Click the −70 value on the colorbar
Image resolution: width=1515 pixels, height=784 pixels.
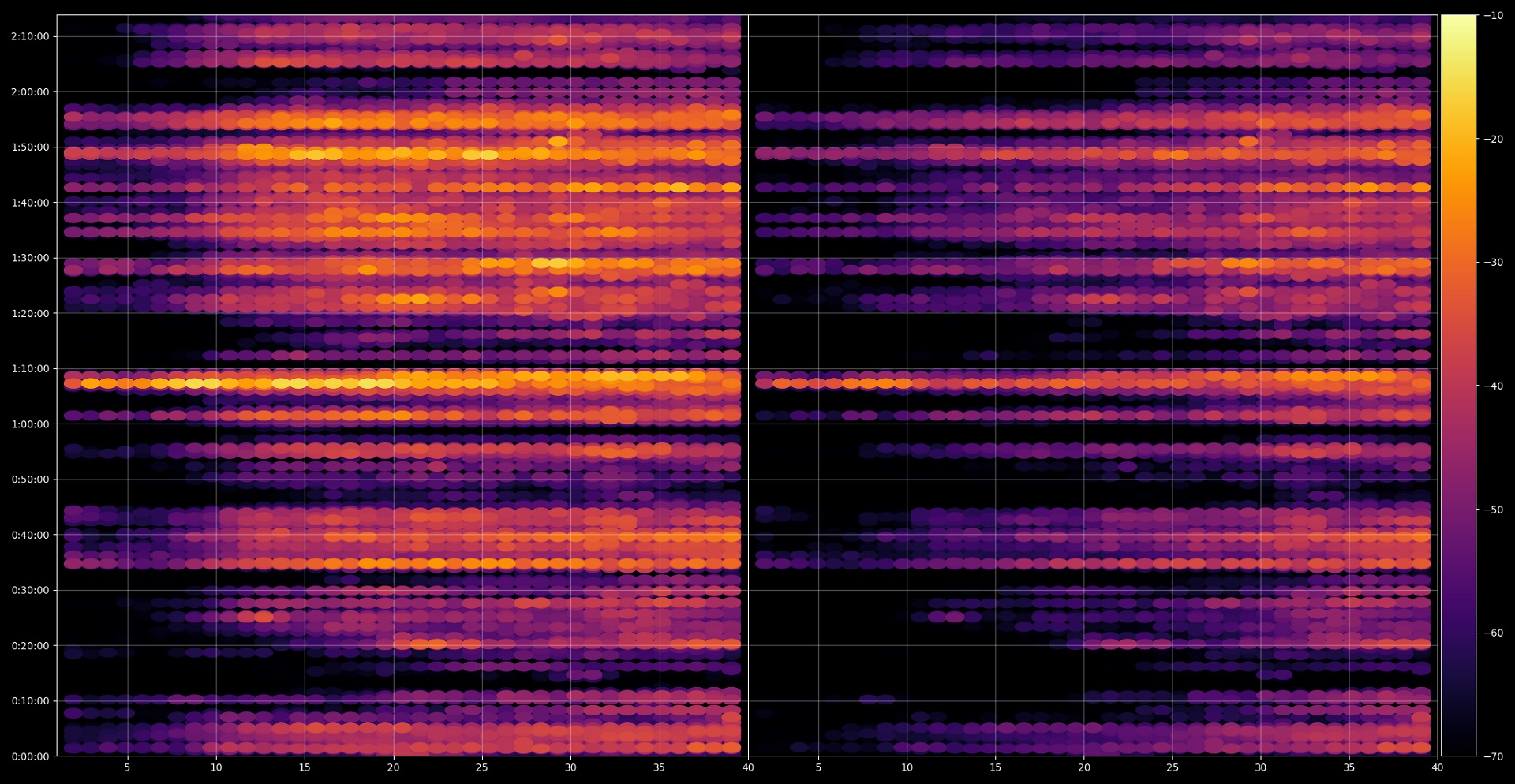1493,756
